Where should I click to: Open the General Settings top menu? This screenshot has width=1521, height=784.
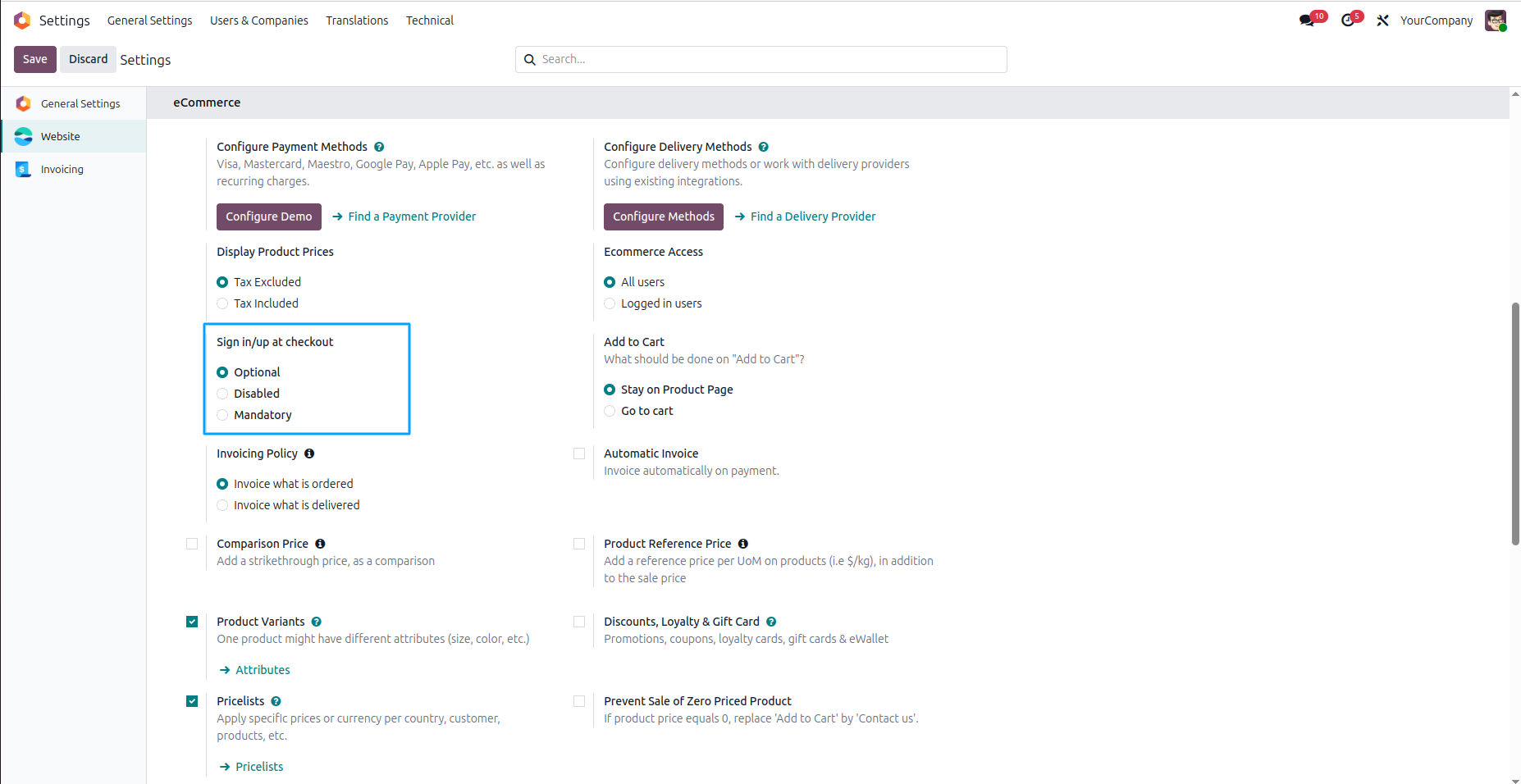(149, 21)
